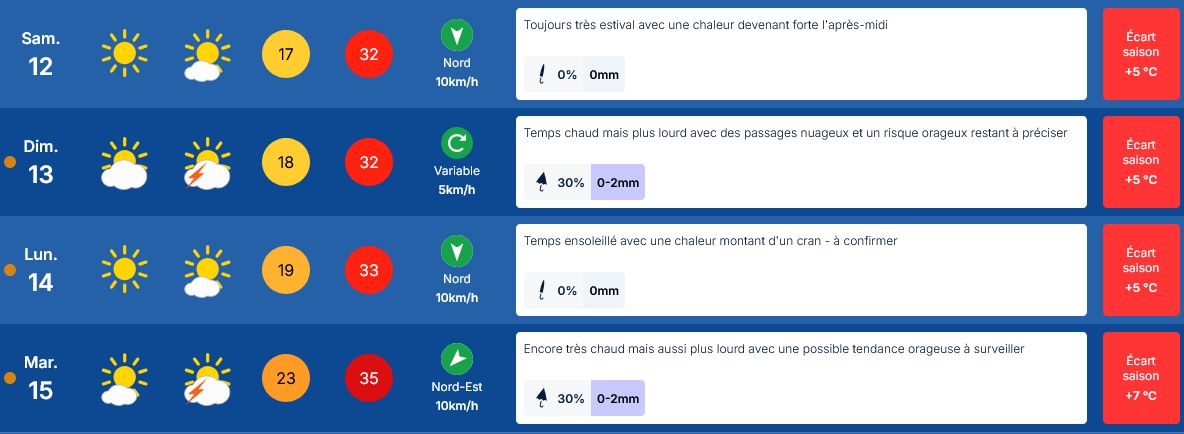
Task: Click orange 23 minimum temperature circle
Action: [285, 379]
